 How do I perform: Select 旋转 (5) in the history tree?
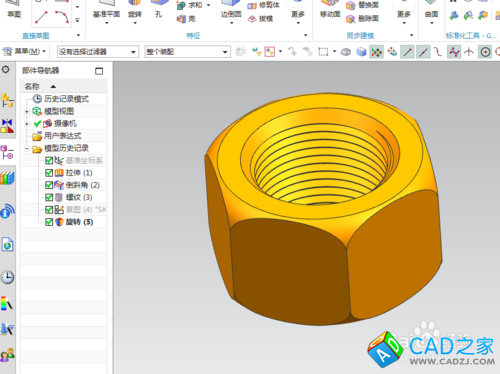[79, 222]
